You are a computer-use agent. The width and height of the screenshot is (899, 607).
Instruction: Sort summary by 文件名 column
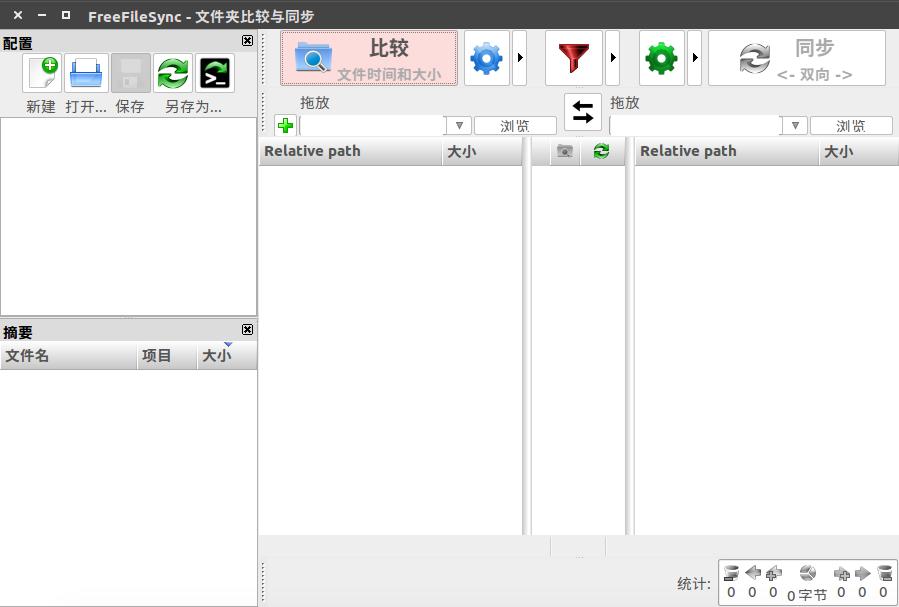click(x=68, y=355)
